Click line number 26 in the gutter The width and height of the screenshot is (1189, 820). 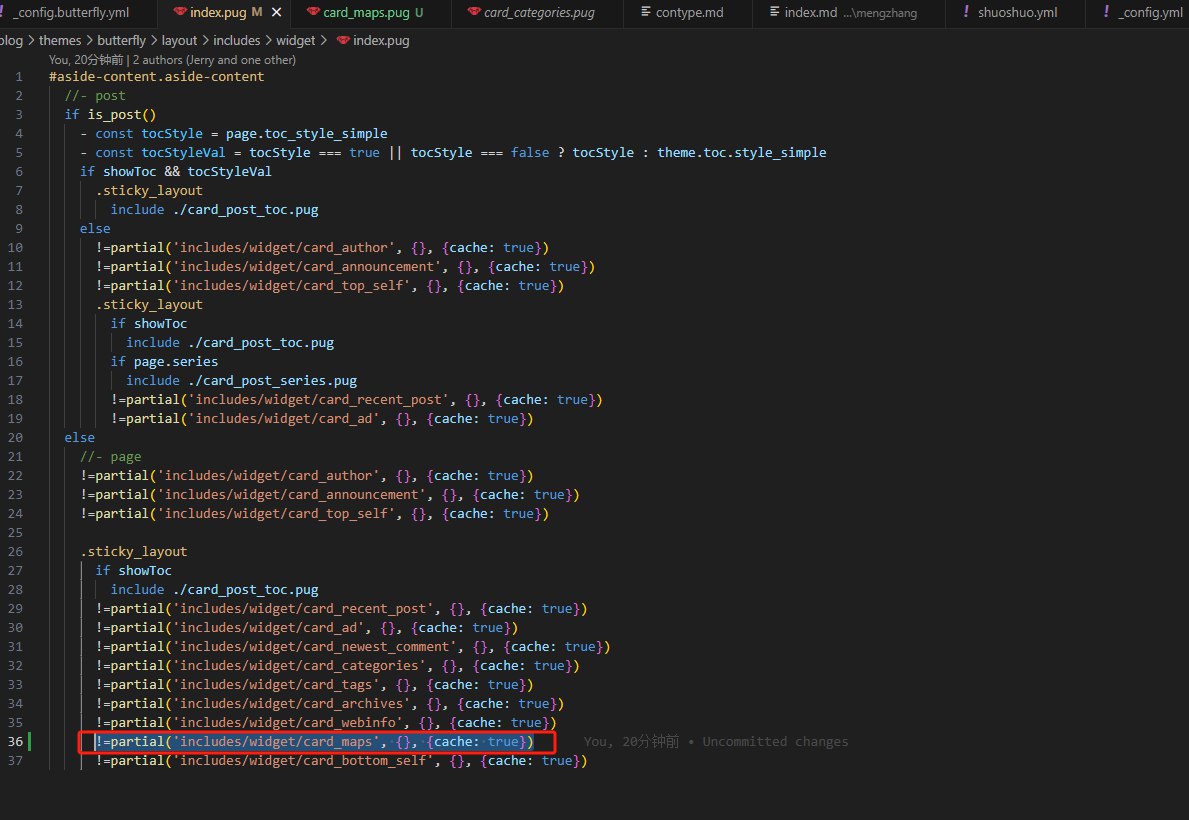15,551
